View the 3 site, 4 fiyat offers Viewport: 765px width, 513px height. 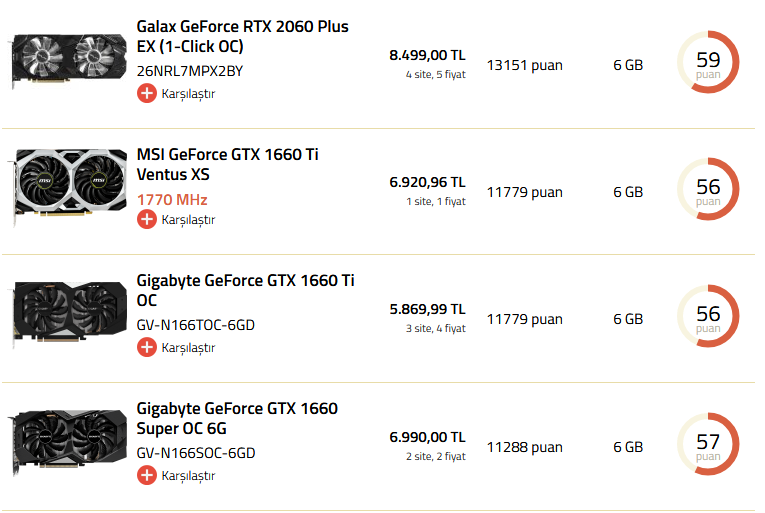pos(436,328)
